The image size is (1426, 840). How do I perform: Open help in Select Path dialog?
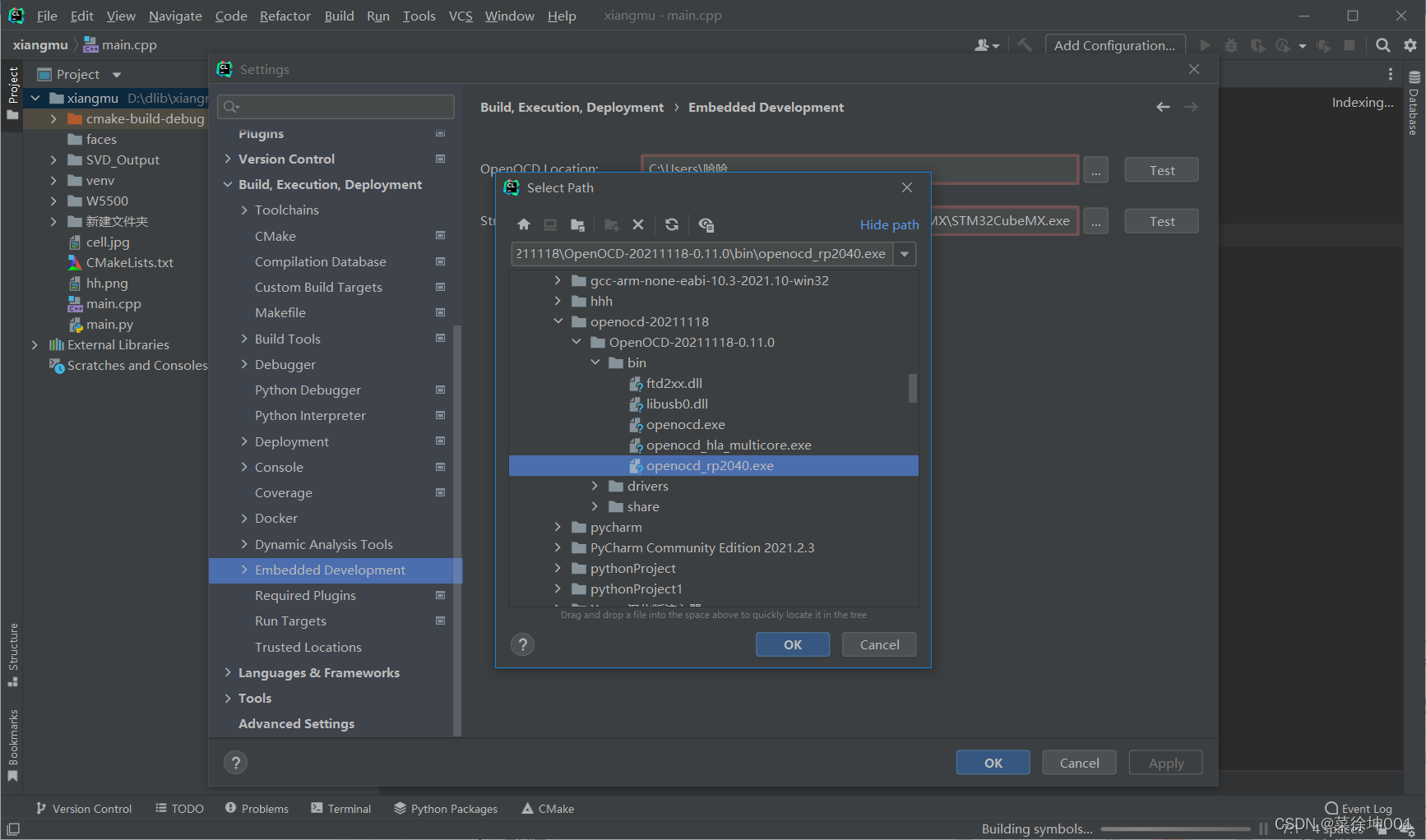(x=523, y=644)
